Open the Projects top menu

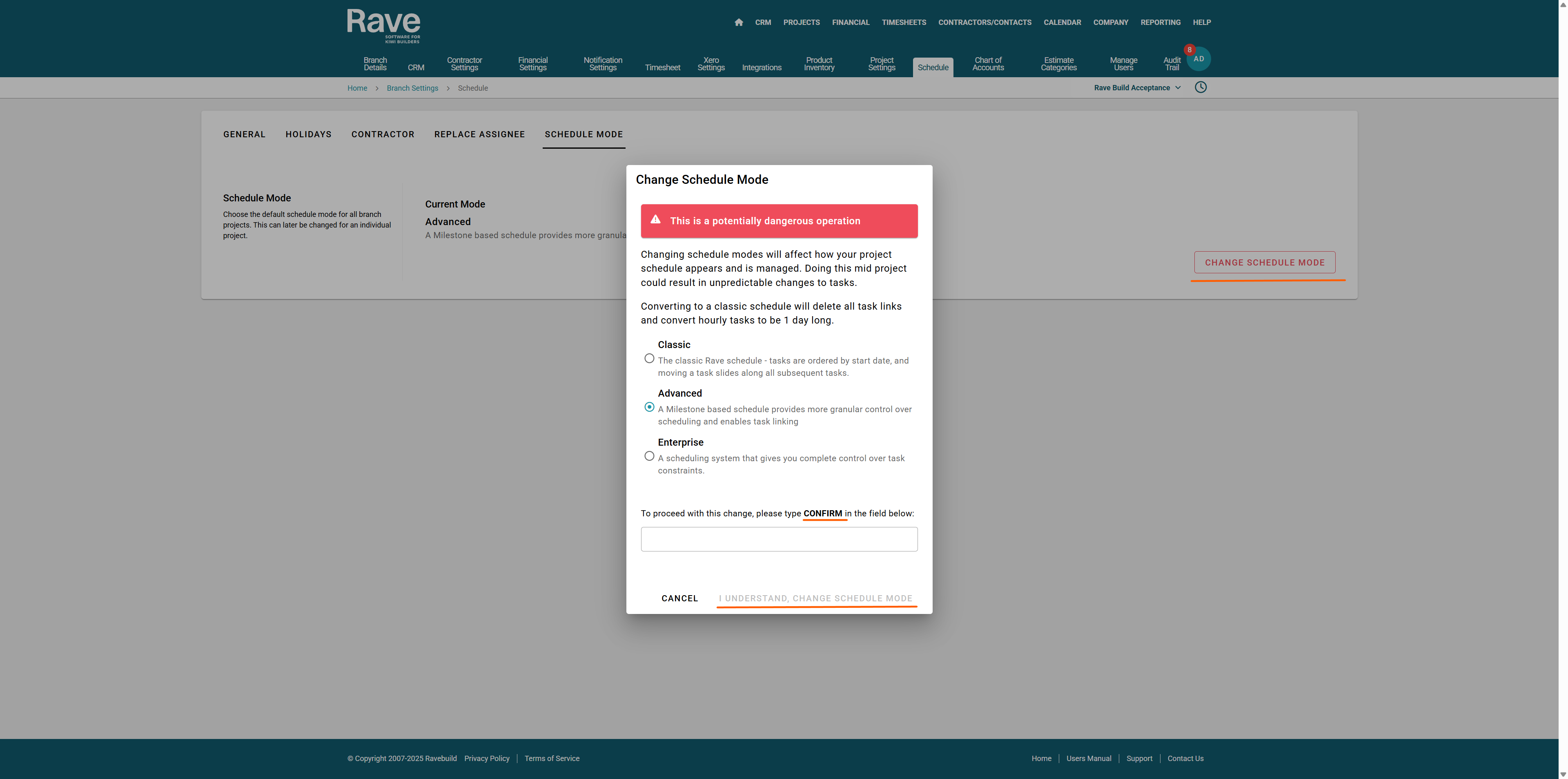coord(801,22)
